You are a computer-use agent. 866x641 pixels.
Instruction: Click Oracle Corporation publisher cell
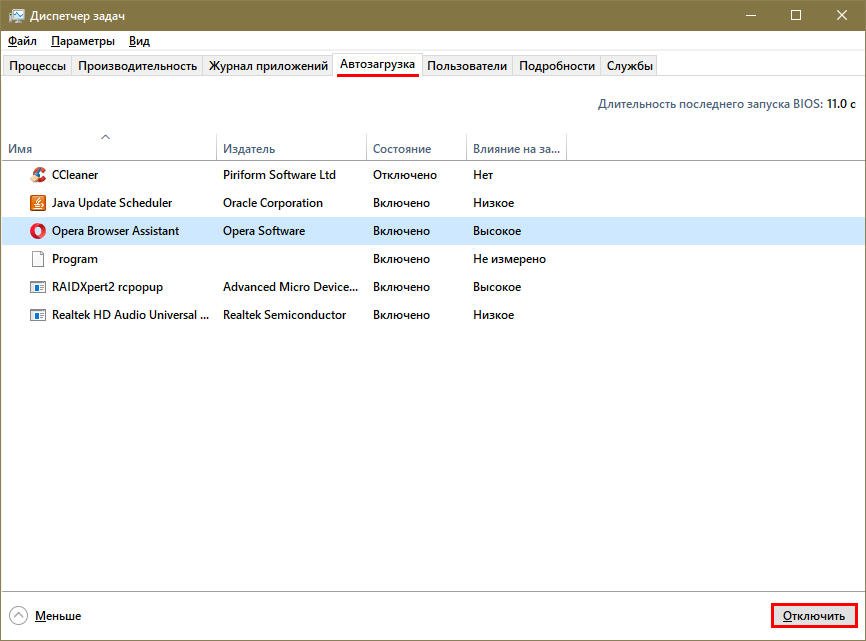click(272, 203)
